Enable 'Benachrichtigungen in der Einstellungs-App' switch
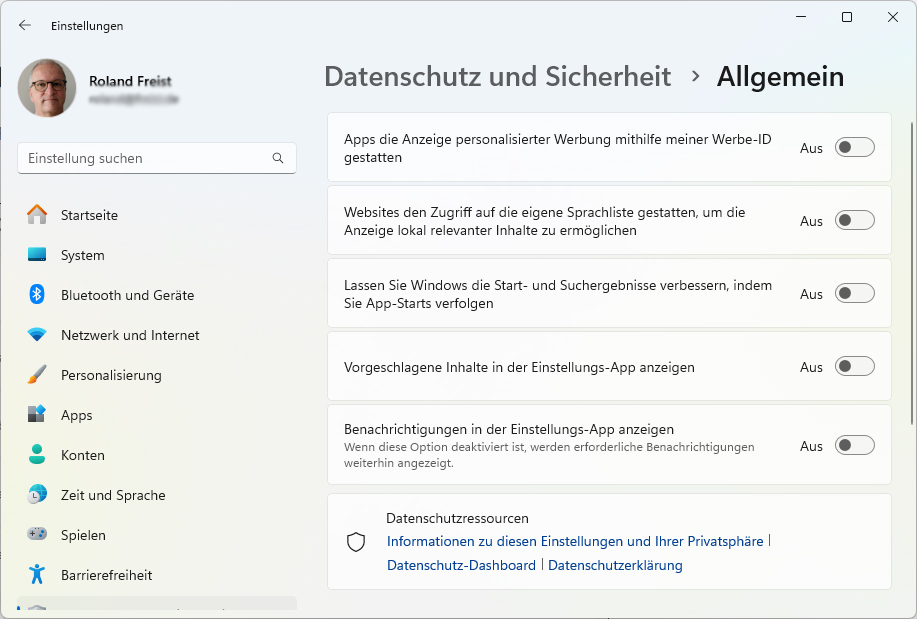 tap(854, 445)
